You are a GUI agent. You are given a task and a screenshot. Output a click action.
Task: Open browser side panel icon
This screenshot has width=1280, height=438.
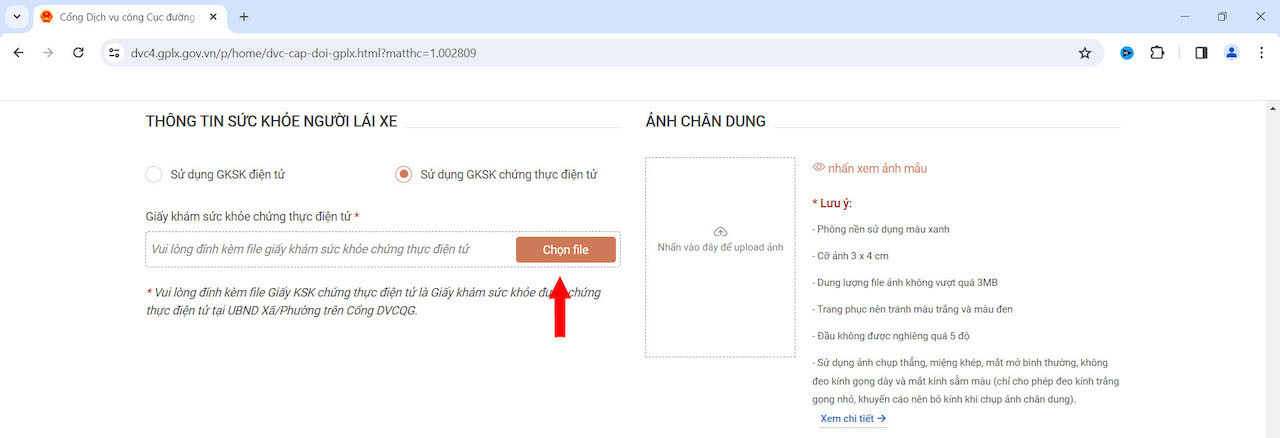pyautogui.click(x=1201, y=53)
